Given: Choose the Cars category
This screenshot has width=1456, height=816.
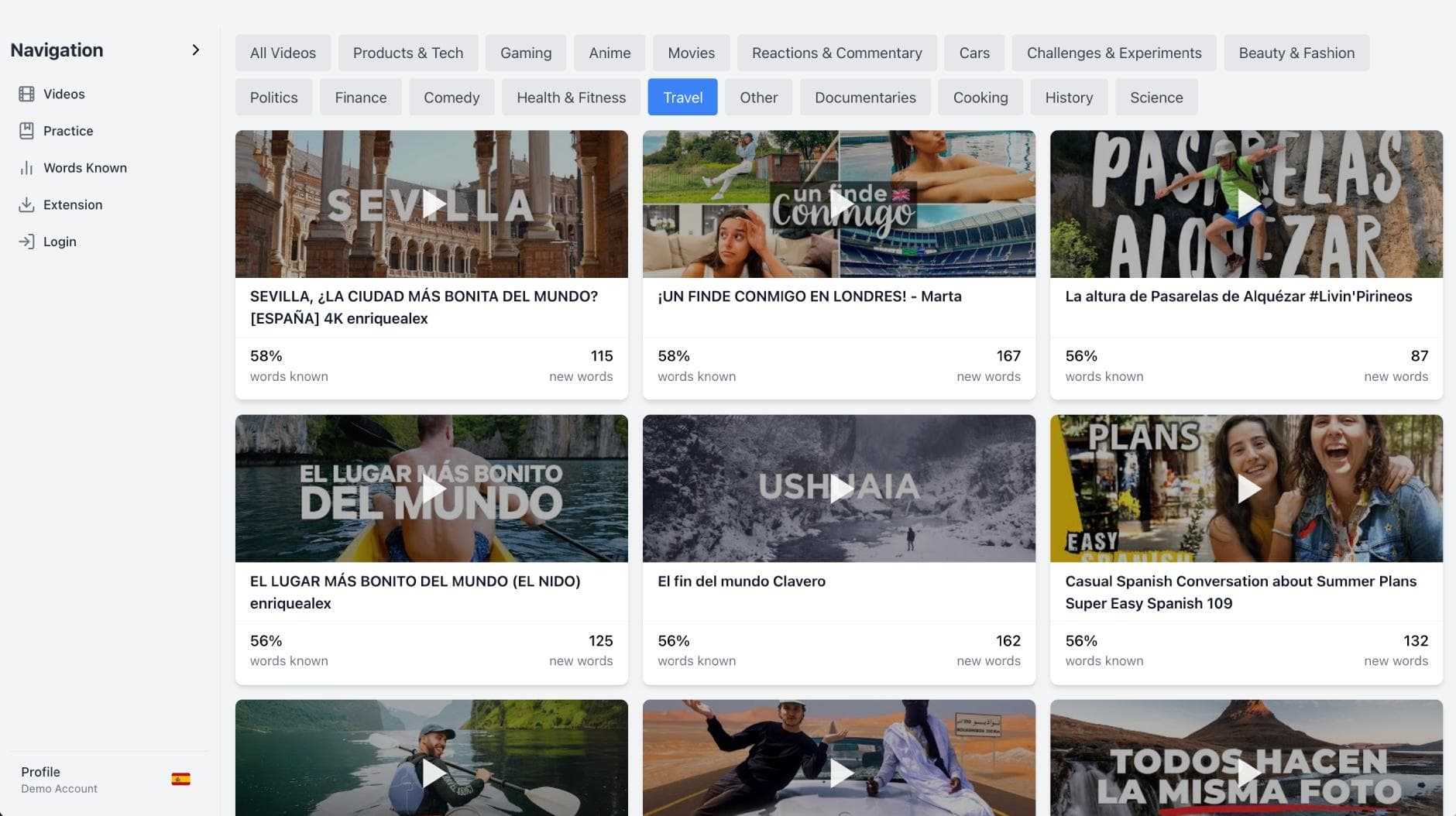Looking at the screenshot, I should click(974, 53).
